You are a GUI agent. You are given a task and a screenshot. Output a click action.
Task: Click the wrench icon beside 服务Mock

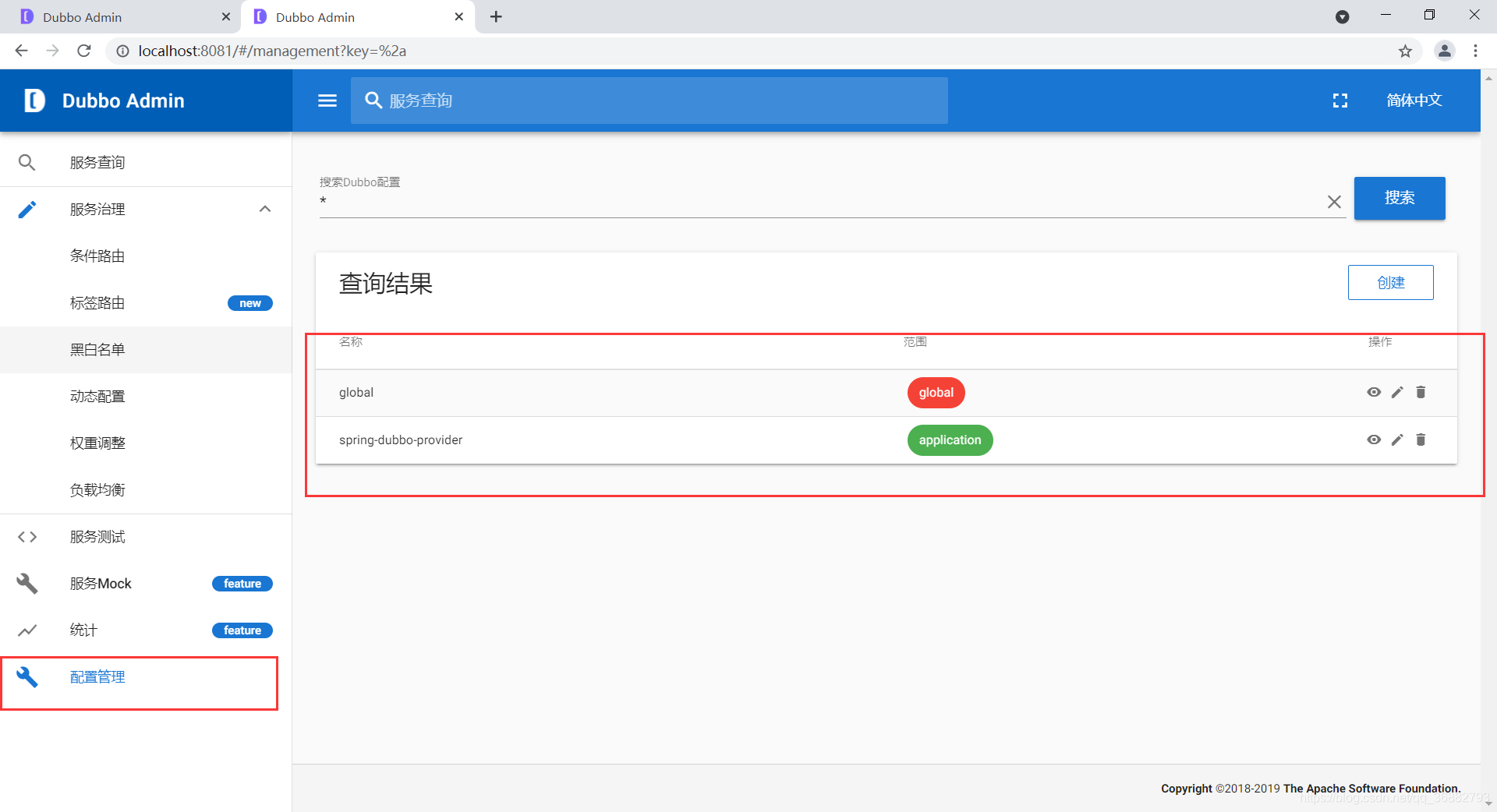point(27,584)
